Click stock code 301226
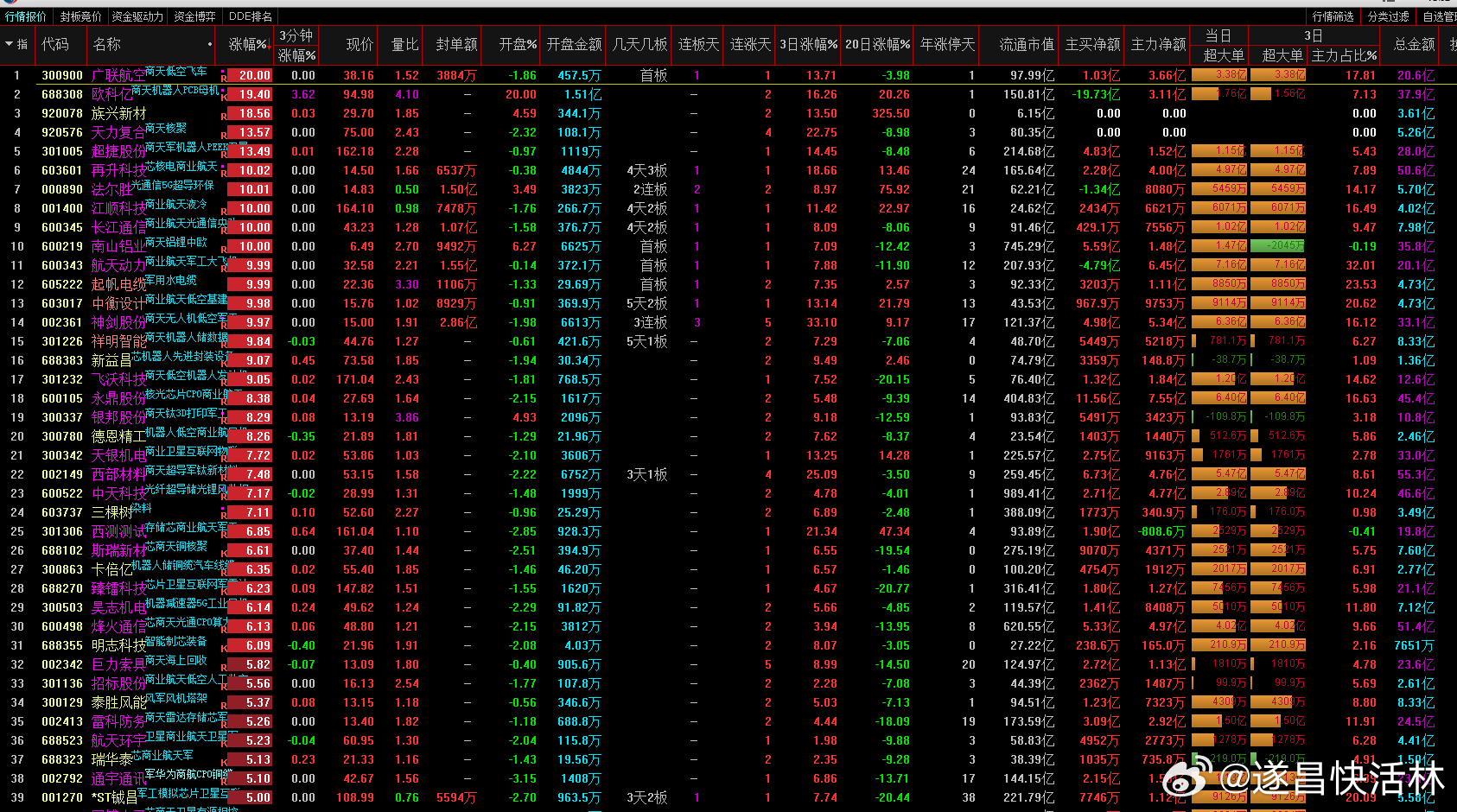Image resolution: width=1457 pixels, height=812 pixels. [62, 342]
